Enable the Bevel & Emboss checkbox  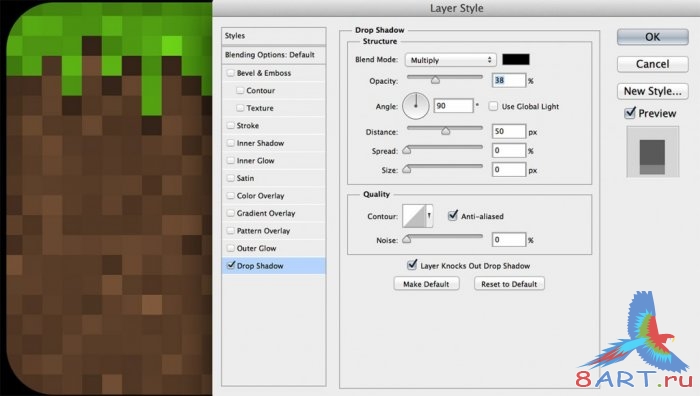(231, 73)
